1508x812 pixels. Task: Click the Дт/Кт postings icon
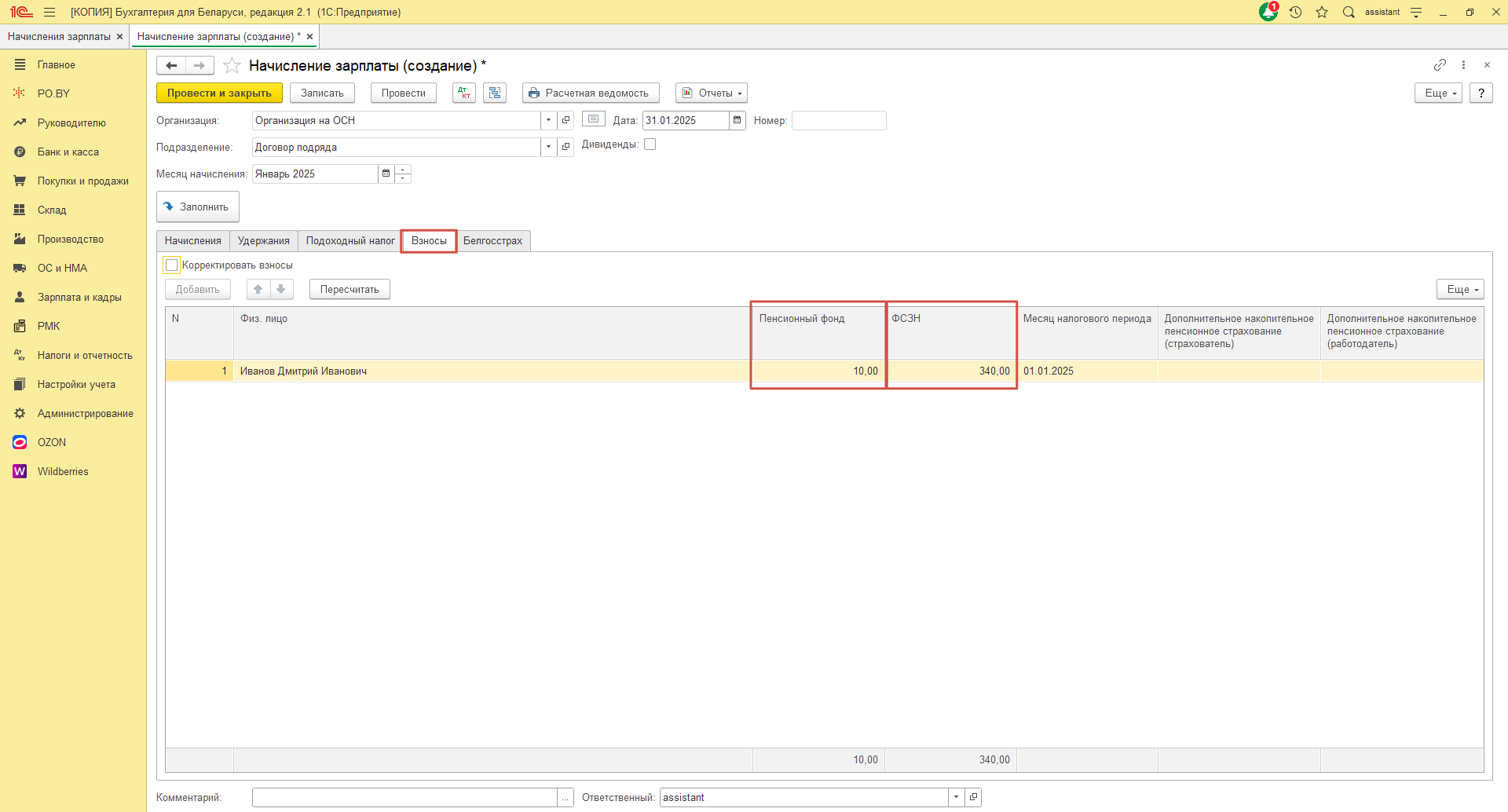(x=464, y=93)
